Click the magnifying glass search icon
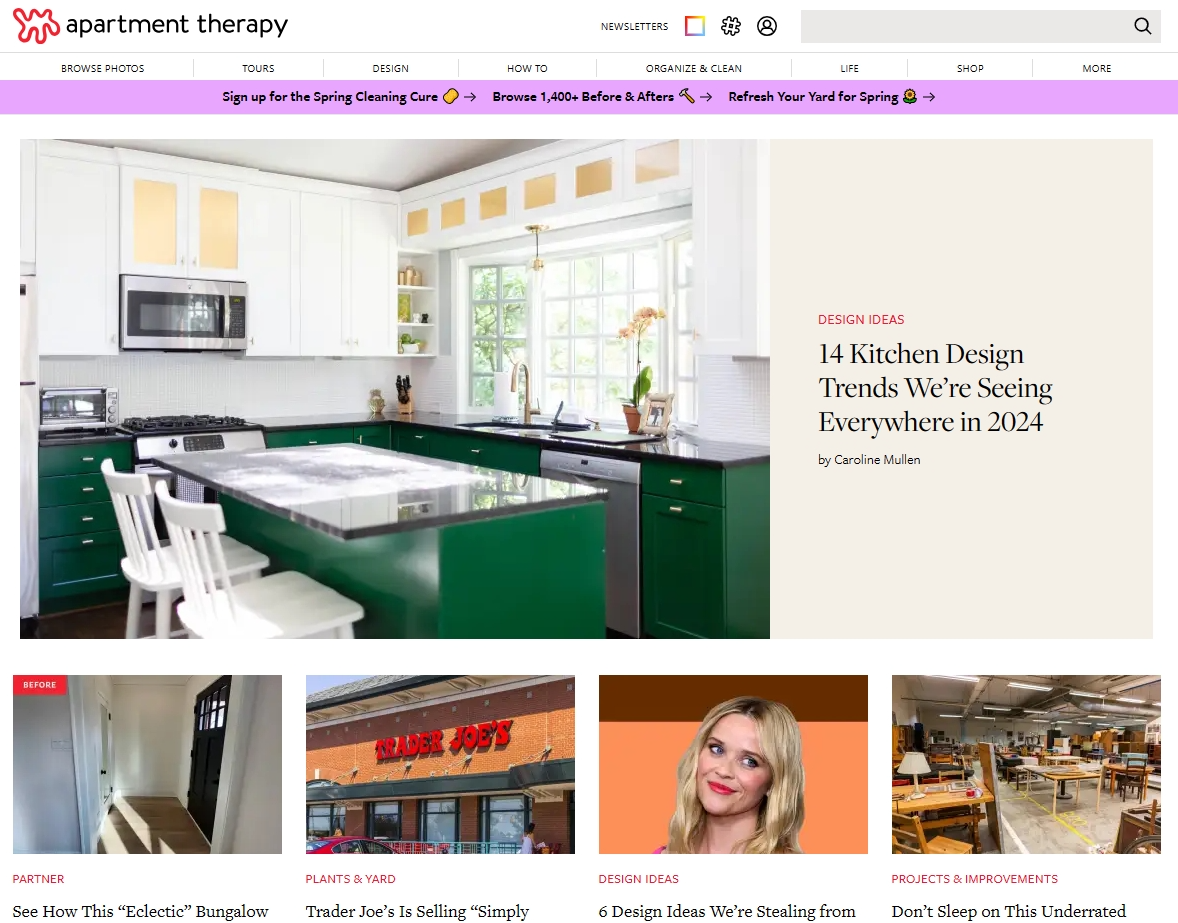The height and width of the screenshot is (923, 1178). click(x=1142, y=26)
